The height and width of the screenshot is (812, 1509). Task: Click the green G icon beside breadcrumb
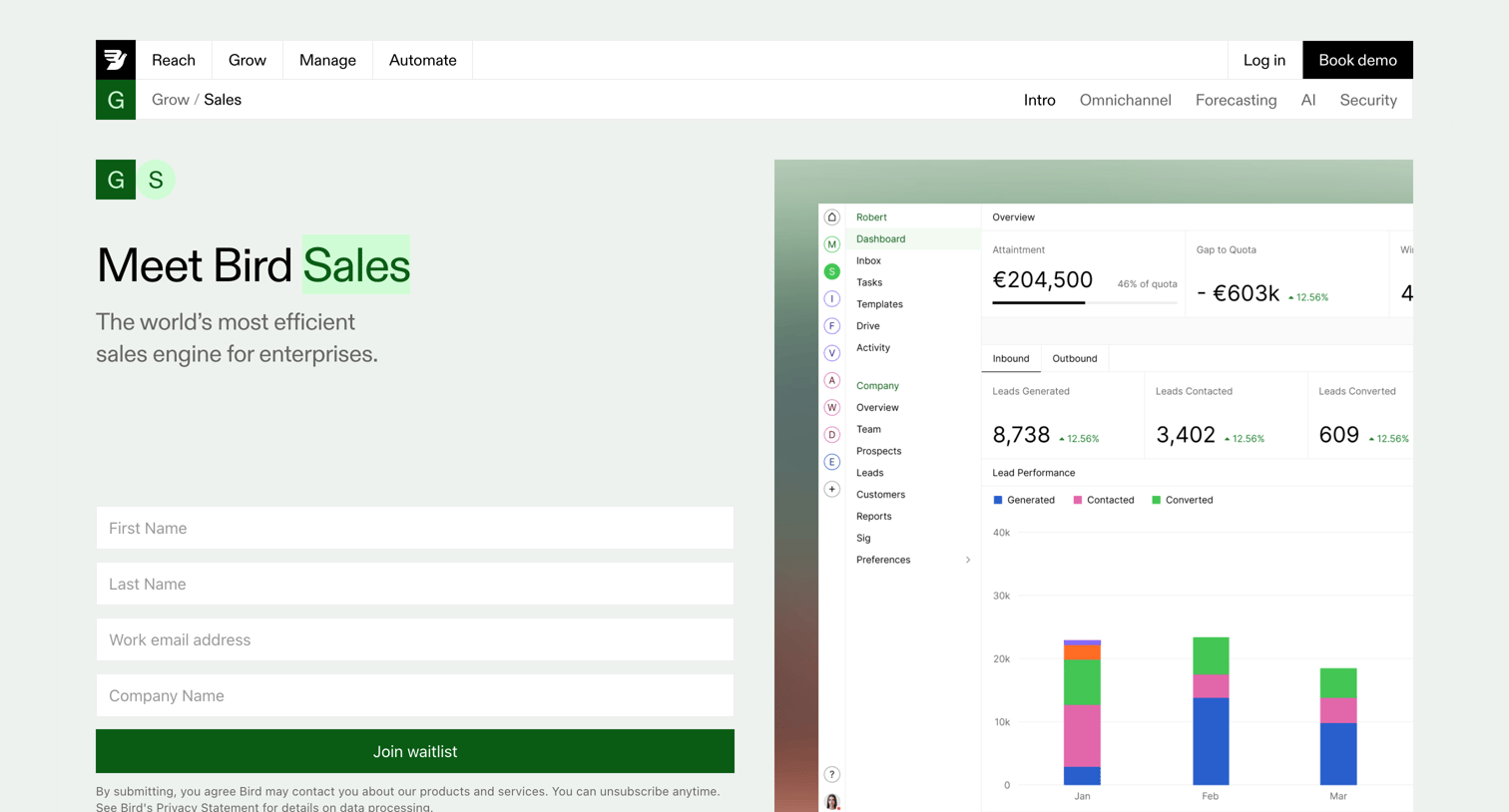116,100
